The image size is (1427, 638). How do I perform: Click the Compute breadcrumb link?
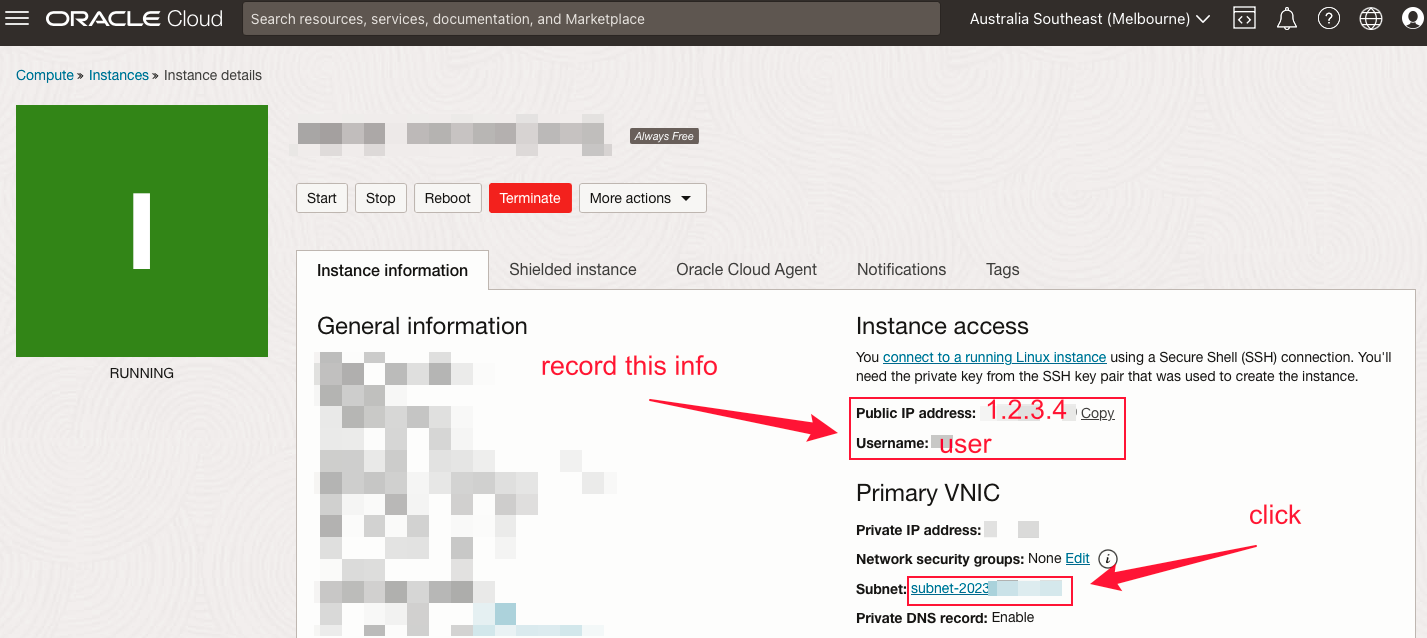coord(45,75)
